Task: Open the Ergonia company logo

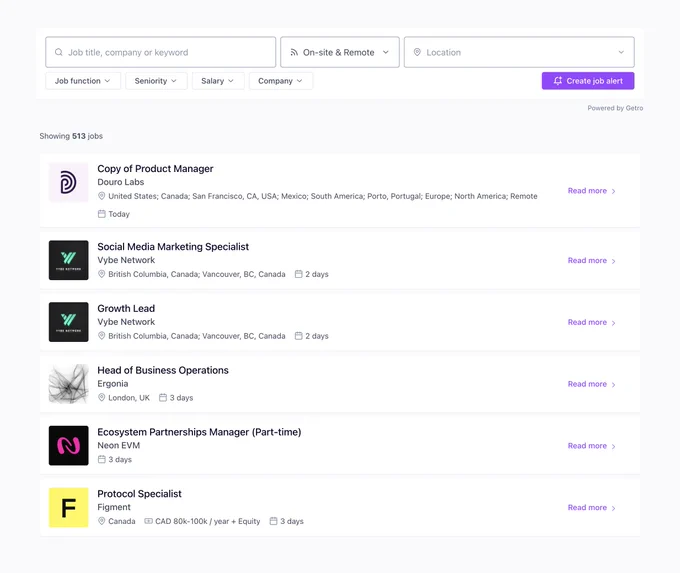Action: coord(69,384)
